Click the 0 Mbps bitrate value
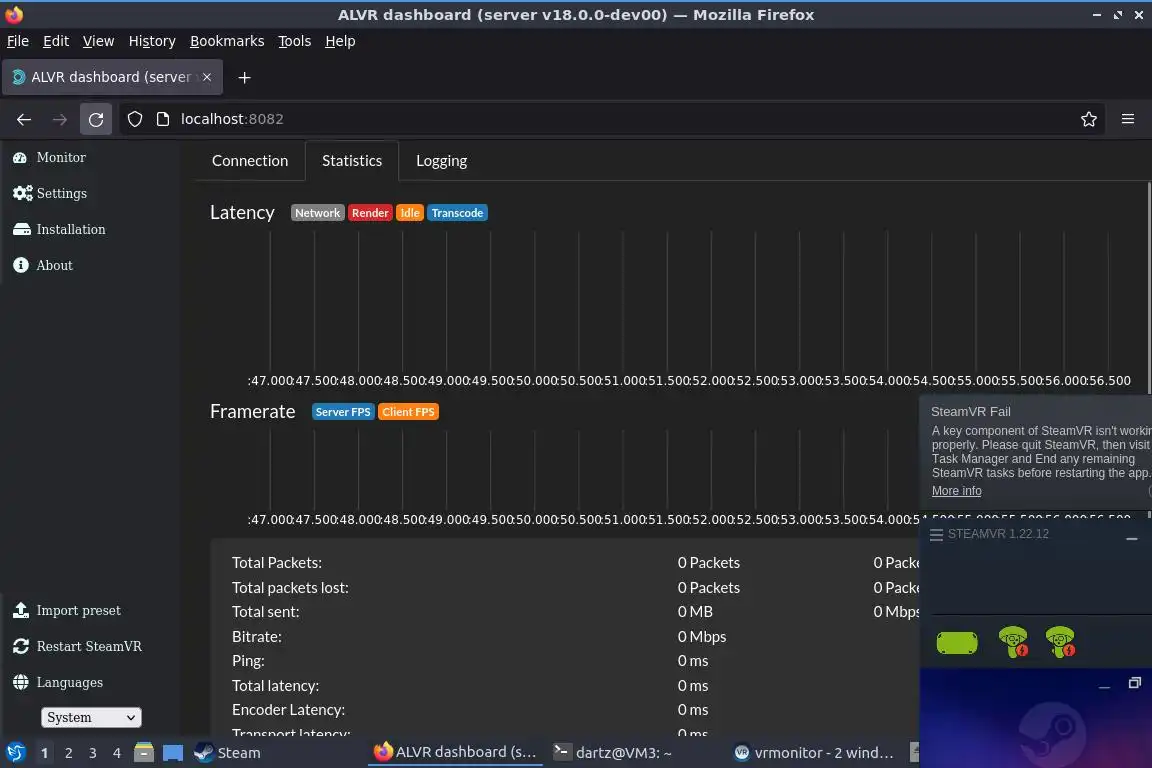Screen dimensions: 1152x768 click(702, 636)
